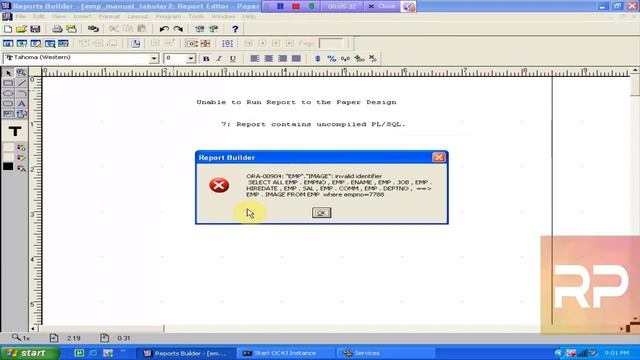Switch to the Web Source view icon

[x=22, y=43]
